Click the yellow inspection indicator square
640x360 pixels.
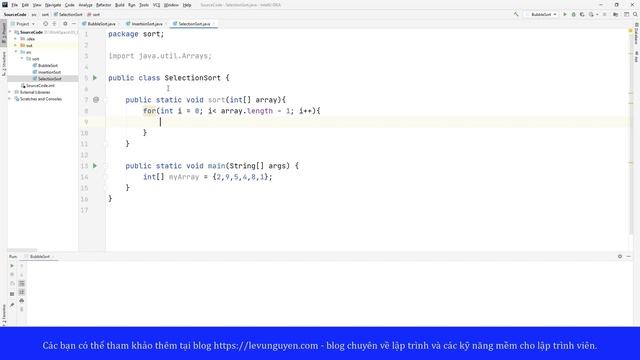[631, 30]
